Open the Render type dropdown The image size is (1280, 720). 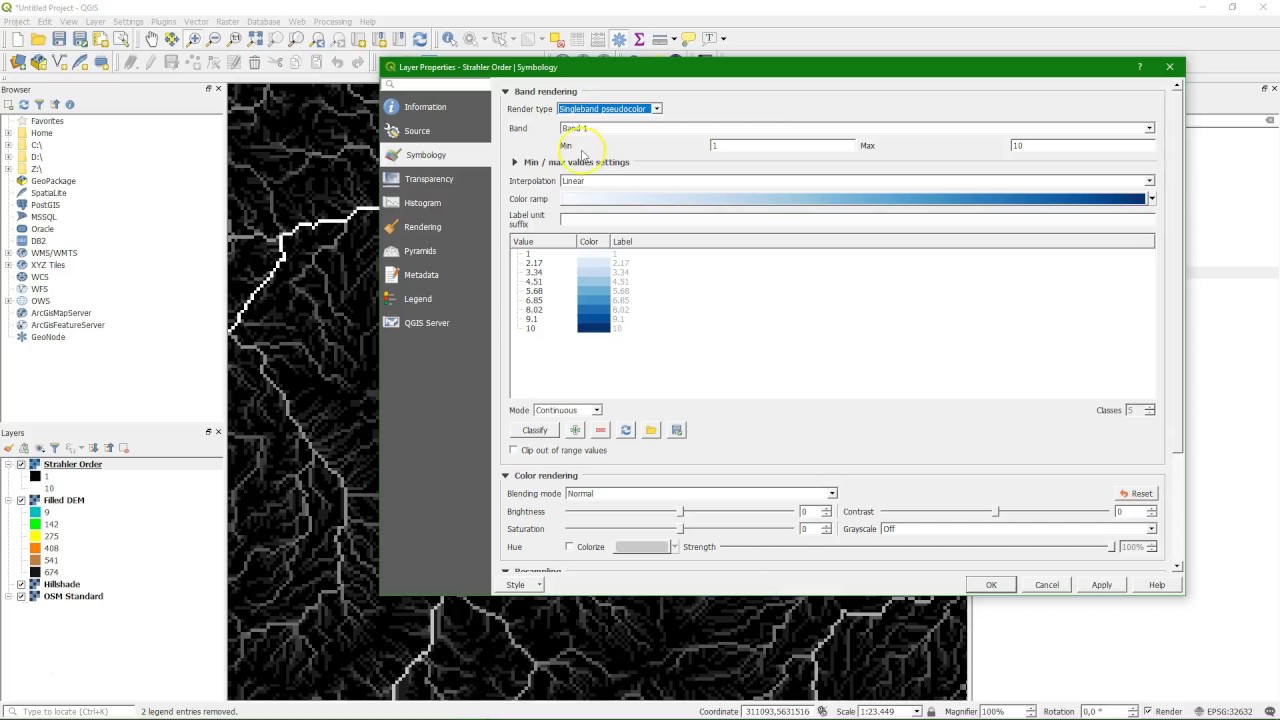click(x=610, y=108)
